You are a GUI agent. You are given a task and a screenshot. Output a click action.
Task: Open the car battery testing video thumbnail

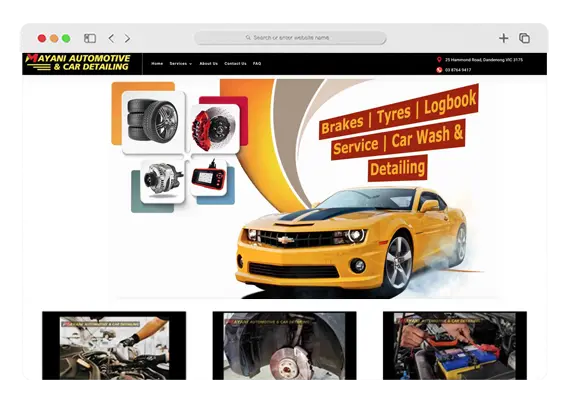tap(455, 346)
